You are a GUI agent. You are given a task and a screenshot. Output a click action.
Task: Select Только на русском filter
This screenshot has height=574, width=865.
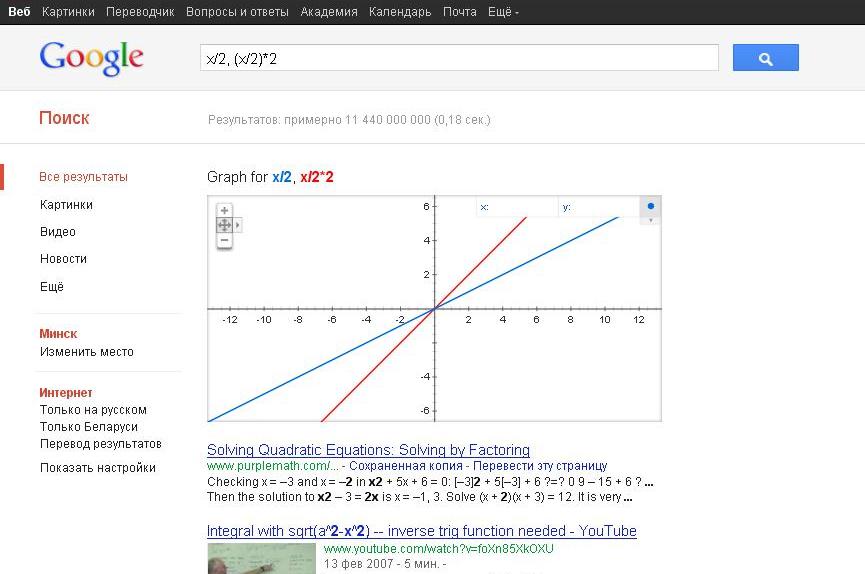[x=93, y=410]
